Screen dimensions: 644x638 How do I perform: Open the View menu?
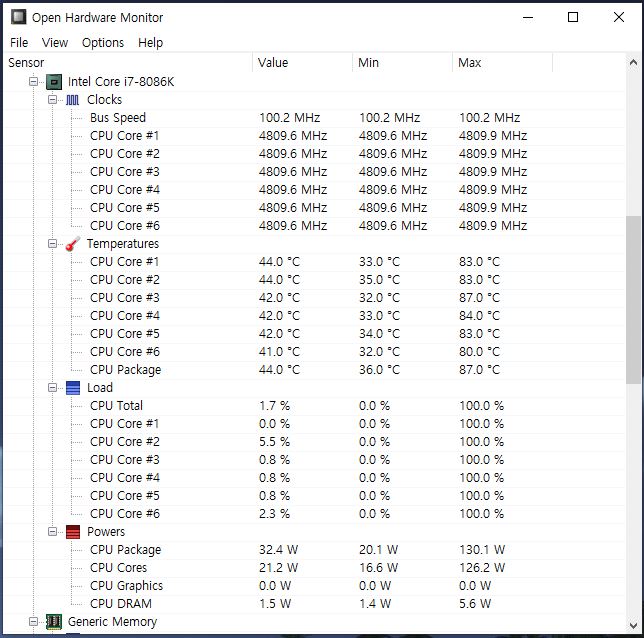(x=55, y=43)
